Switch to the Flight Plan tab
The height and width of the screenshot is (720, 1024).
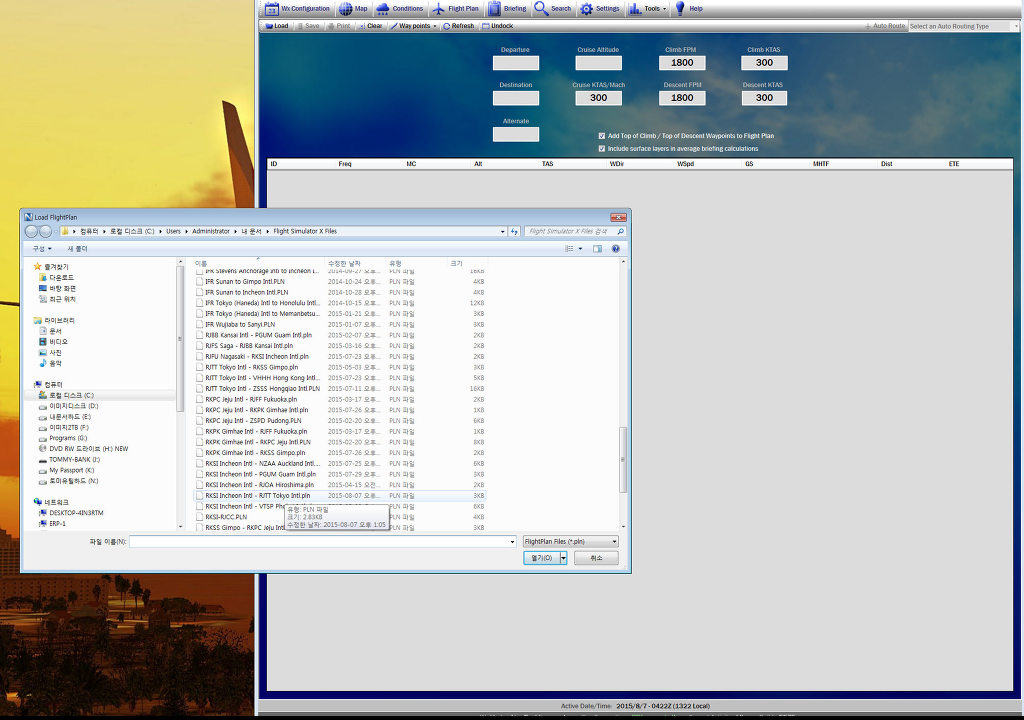pos(455,8)
